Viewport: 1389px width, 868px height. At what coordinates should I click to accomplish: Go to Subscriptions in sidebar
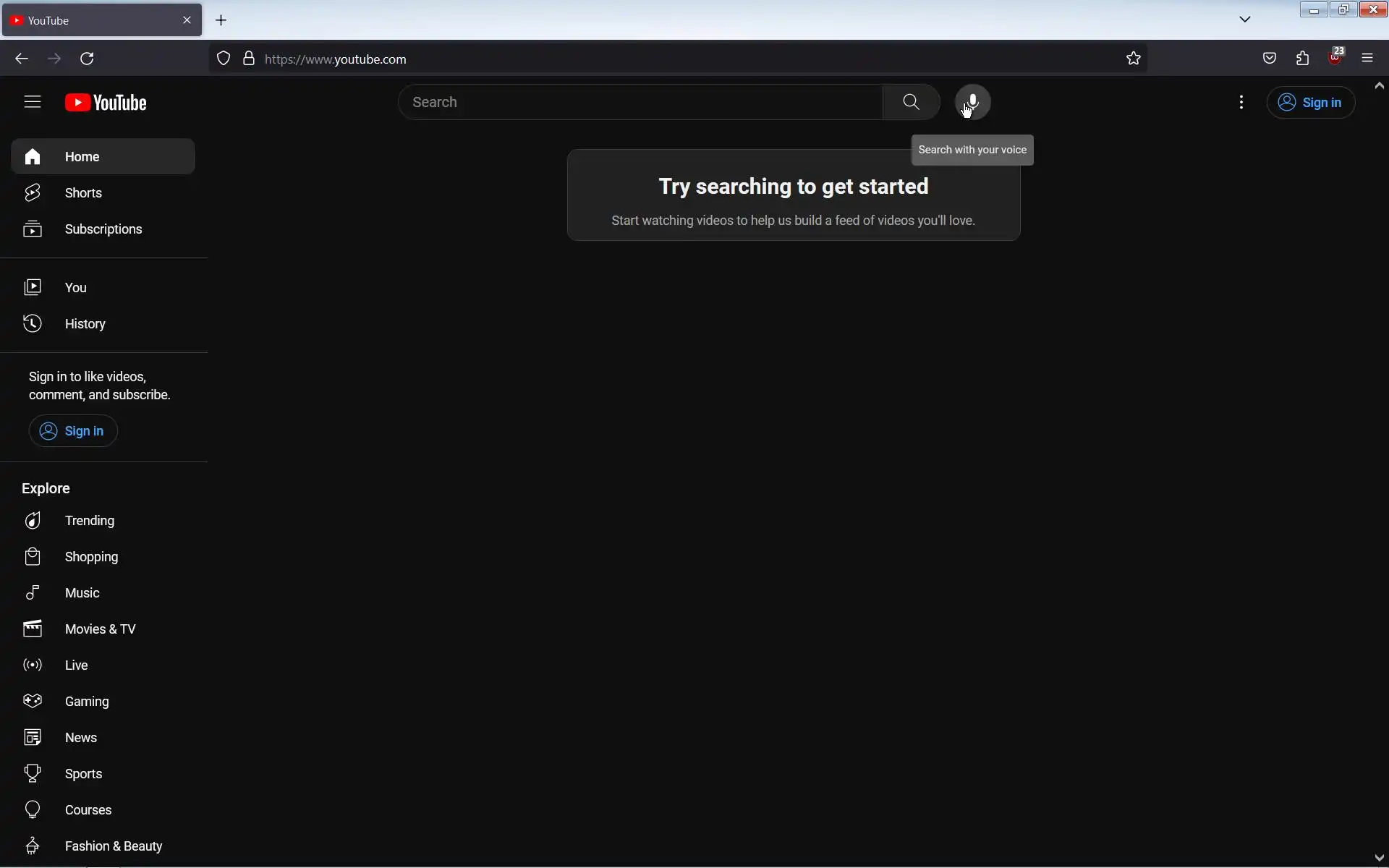tap(103, 229)
